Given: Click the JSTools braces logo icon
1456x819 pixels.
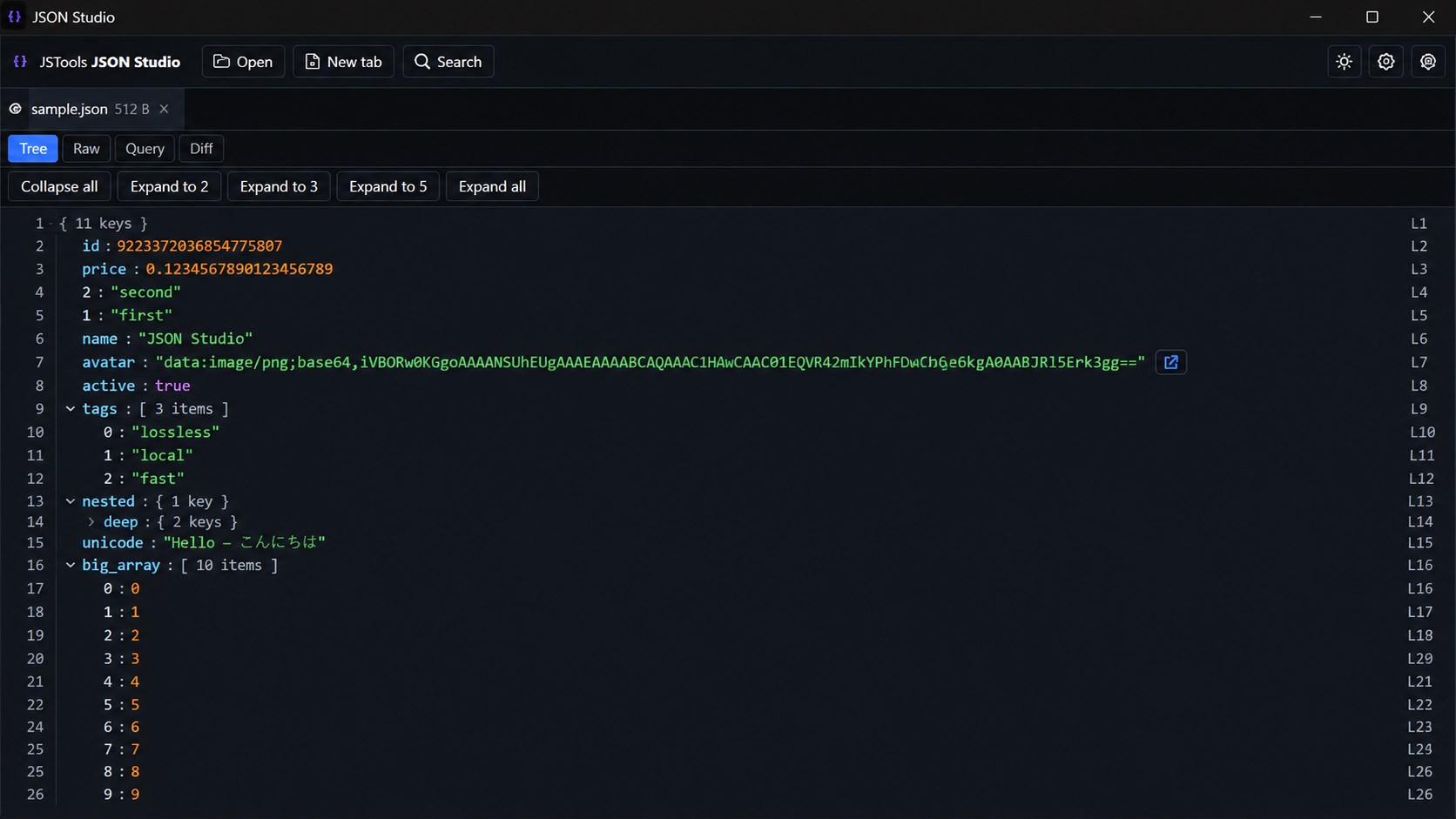Looking at the screenshot, I should (20, 62).
